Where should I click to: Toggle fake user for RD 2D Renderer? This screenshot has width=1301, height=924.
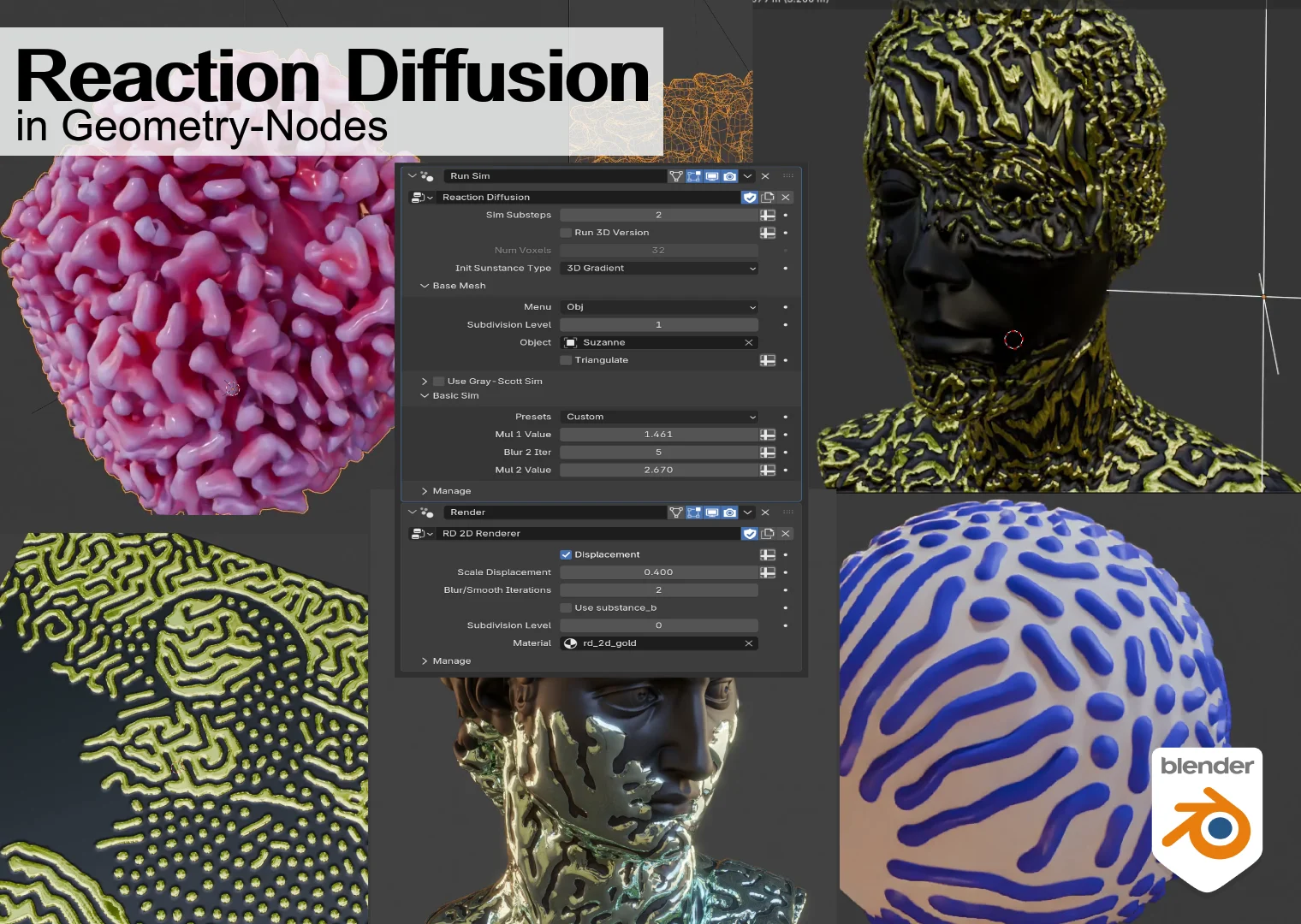750,534
